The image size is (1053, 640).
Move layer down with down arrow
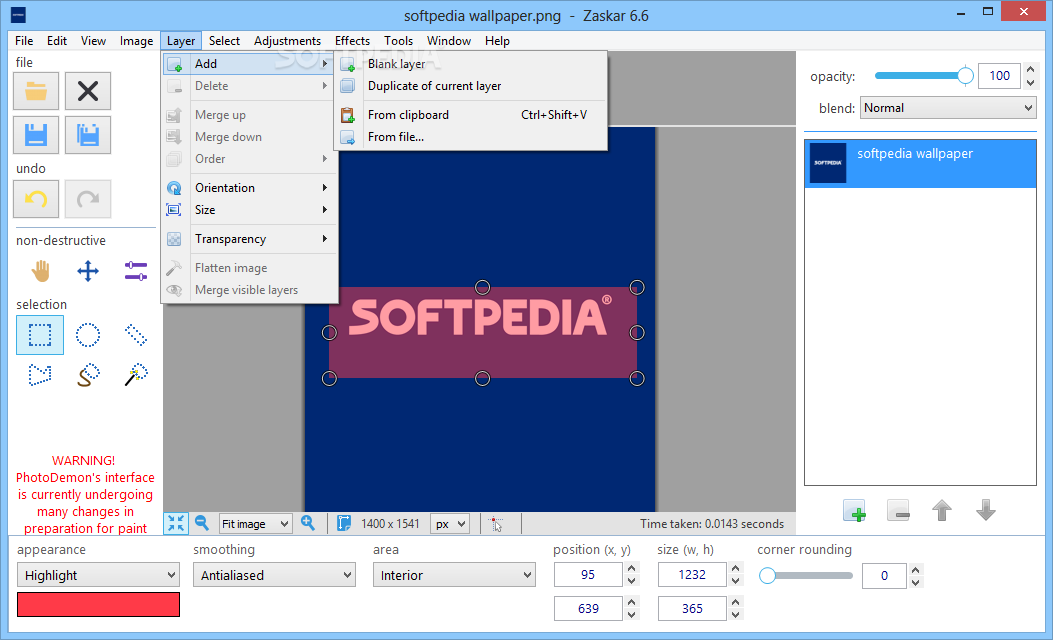pyautogui.click(x=986, y=510)
